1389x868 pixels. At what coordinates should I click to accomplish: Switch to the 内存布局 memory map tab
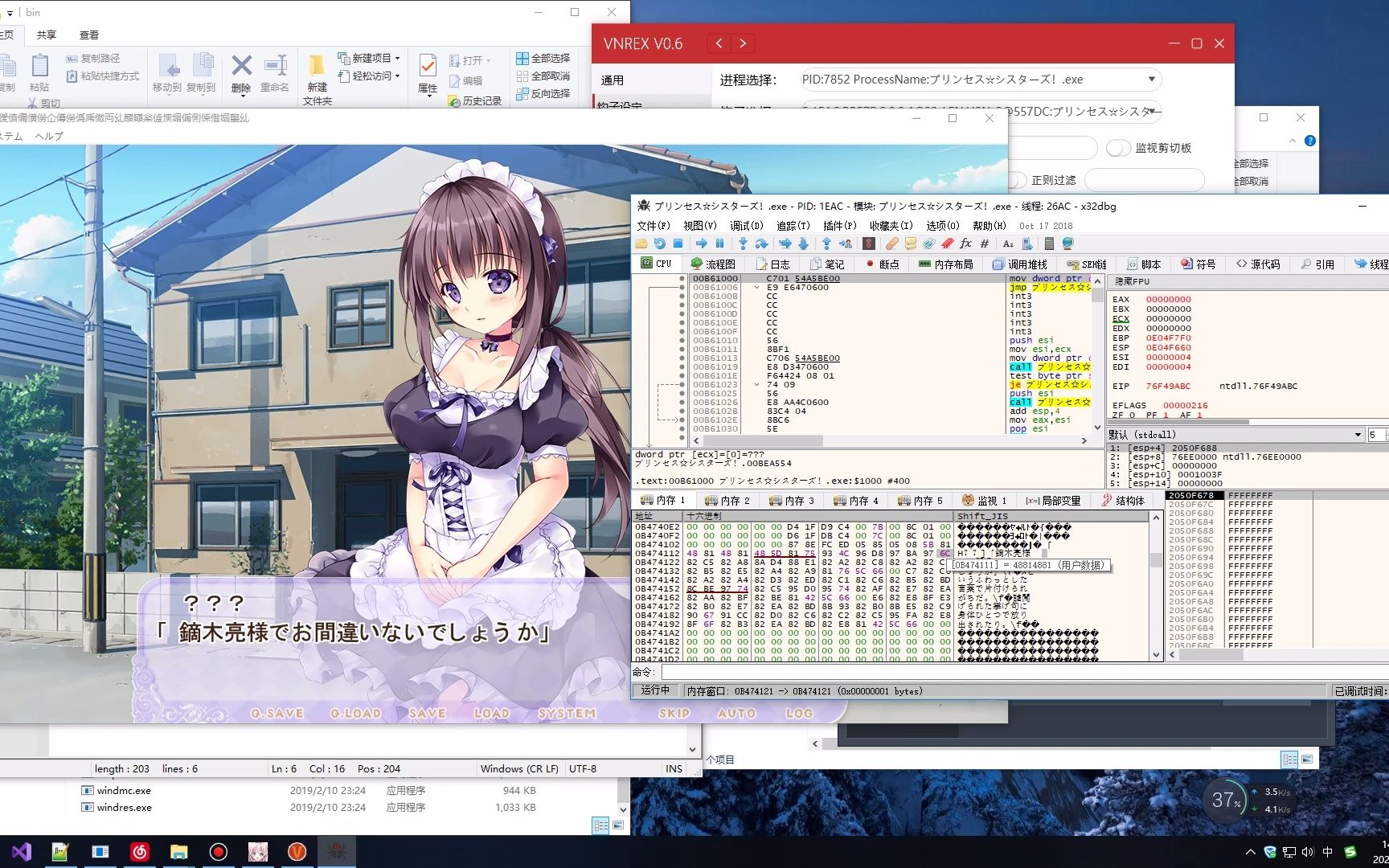[x=946, y=264]
